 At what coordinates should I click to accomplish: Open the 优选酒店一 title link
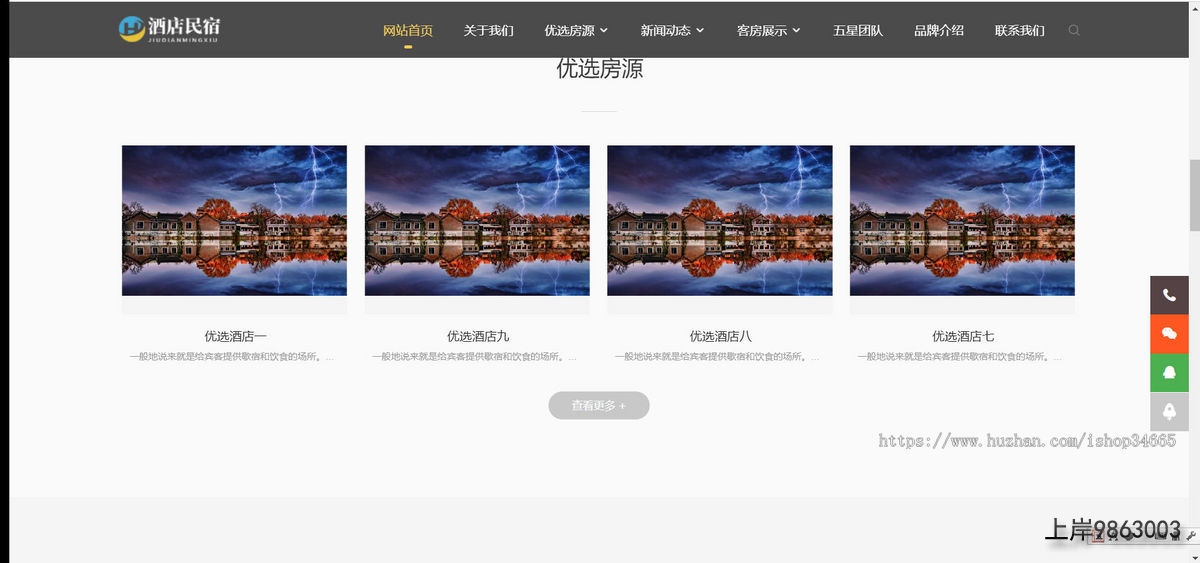pyautogui.click(x=235, y=336)
